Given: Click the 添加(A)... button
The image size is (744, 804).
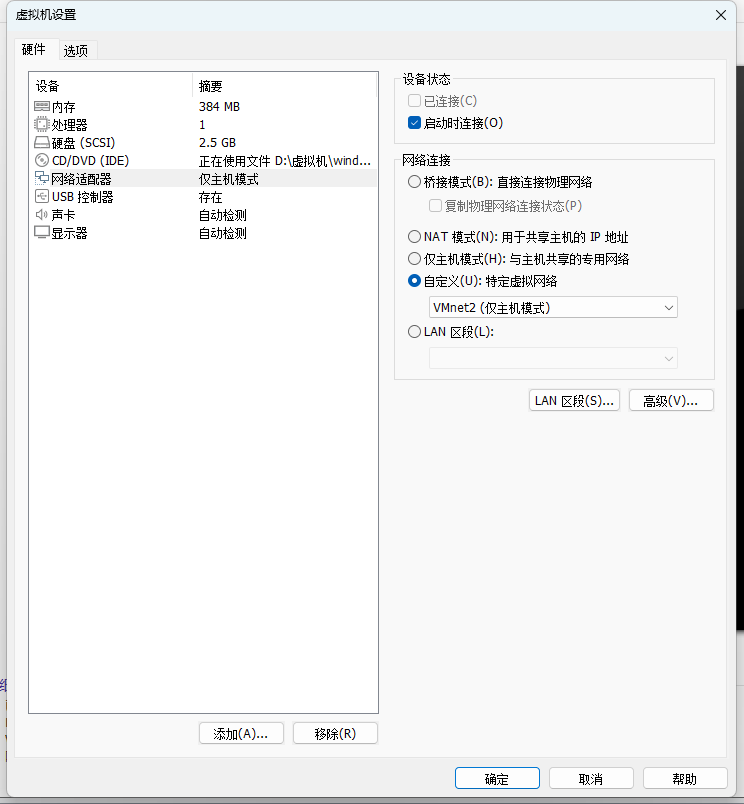Looking at the screenshot, I should click(241, 733).
